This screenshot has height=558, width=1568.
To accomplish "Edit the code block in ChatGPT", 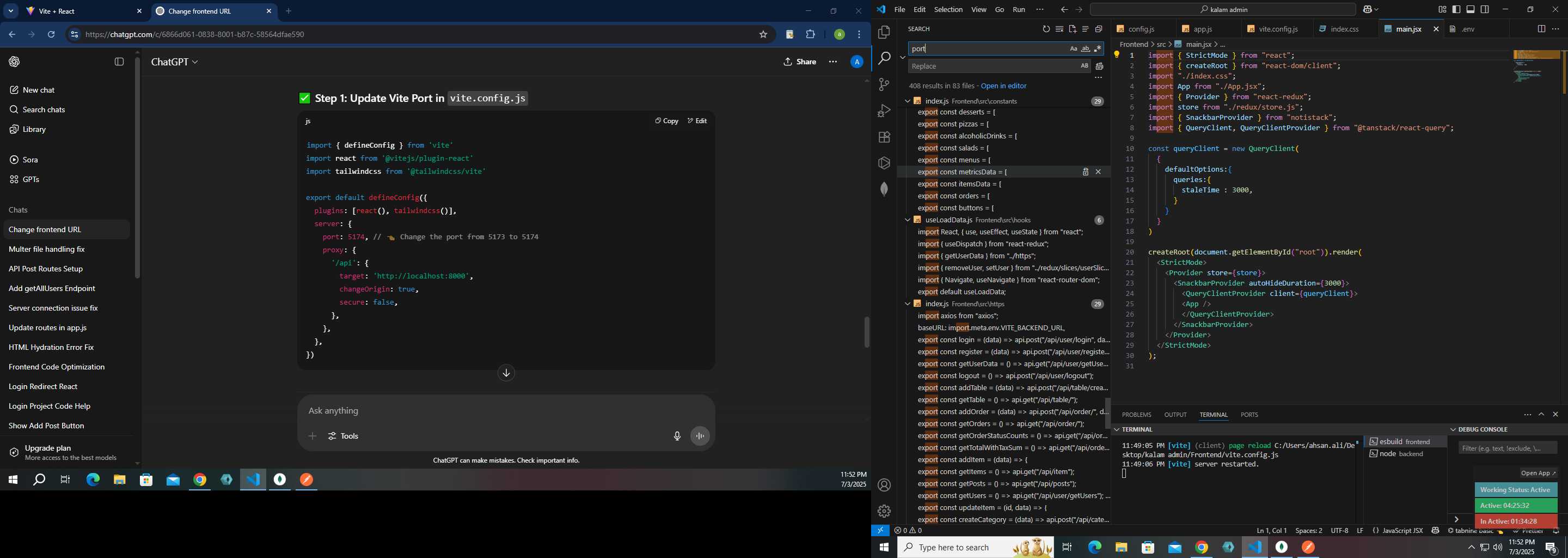I will 697,121.
